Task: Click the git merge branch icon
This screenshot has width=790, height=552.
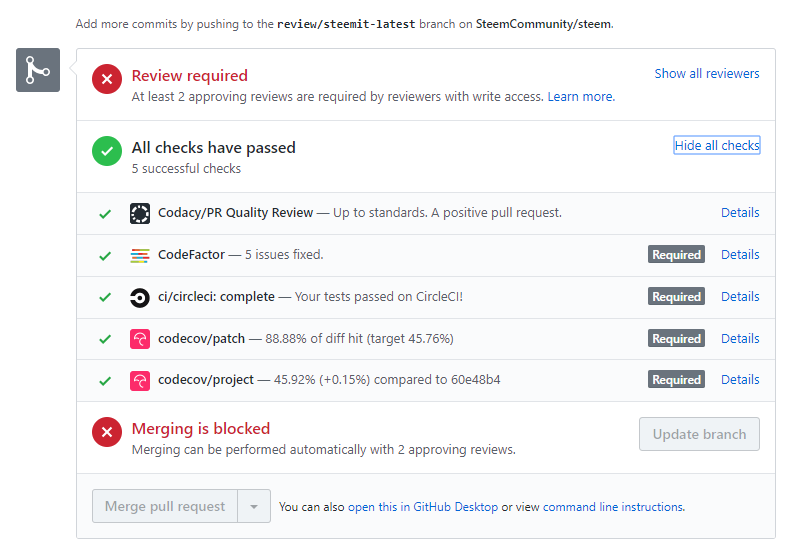Action: click(38, 70)
